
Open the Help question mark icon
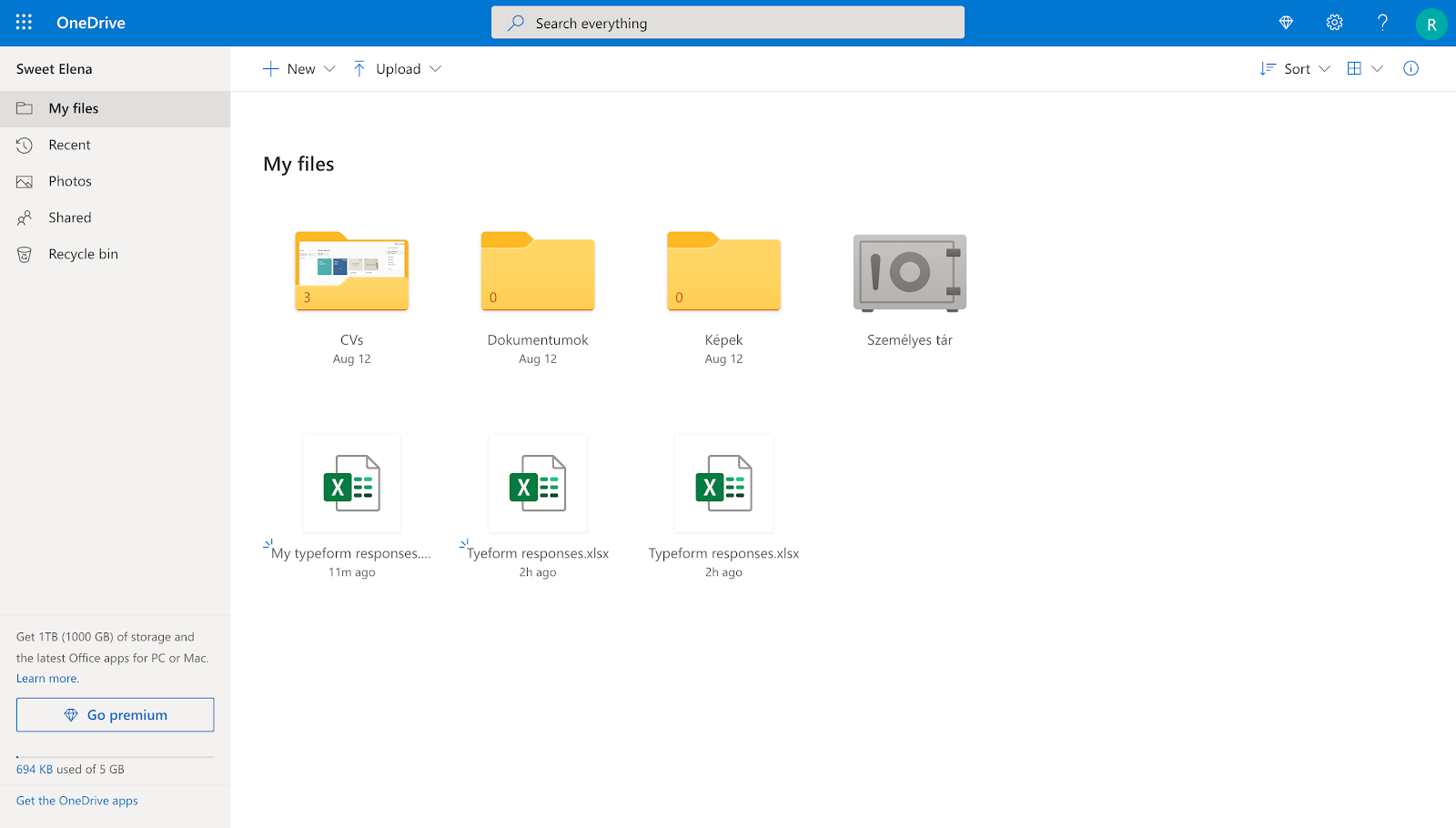click(x=1382, y=23)
